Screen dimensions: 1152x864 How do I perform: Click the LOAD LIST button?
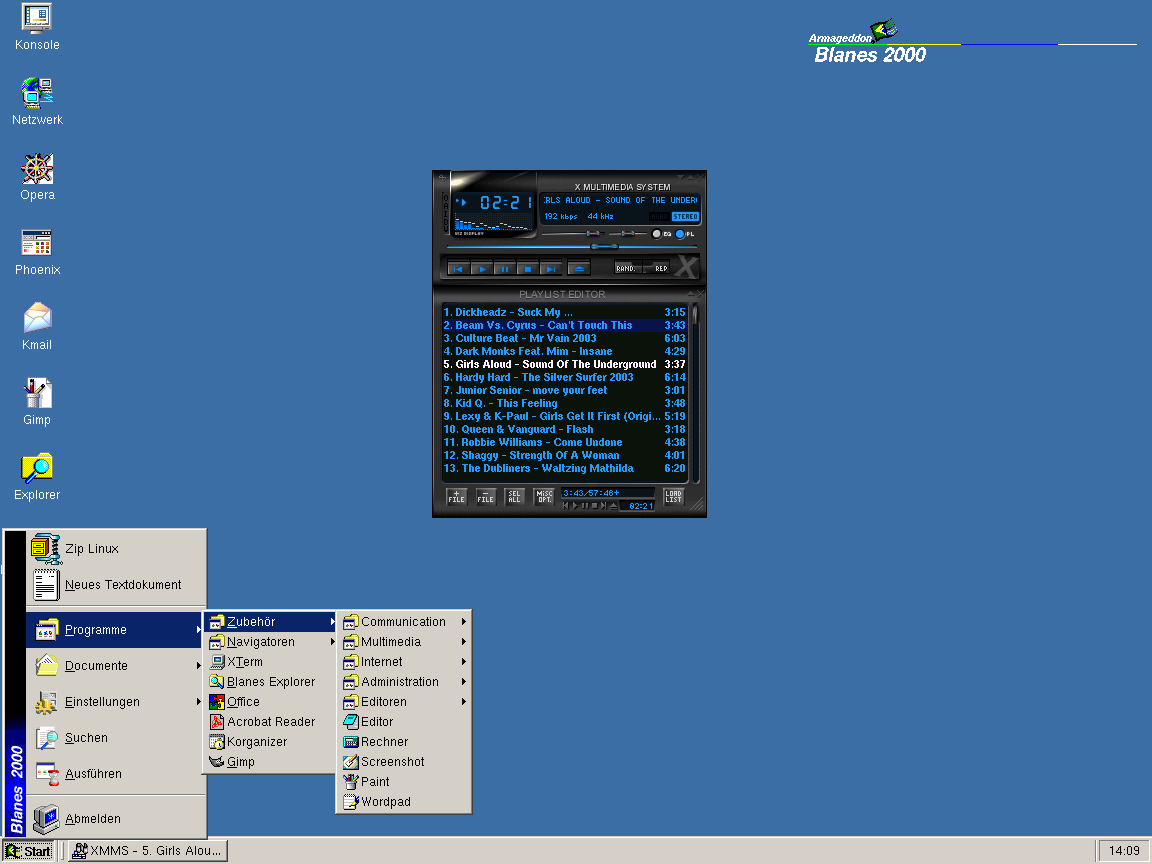[x=673, y=497]
